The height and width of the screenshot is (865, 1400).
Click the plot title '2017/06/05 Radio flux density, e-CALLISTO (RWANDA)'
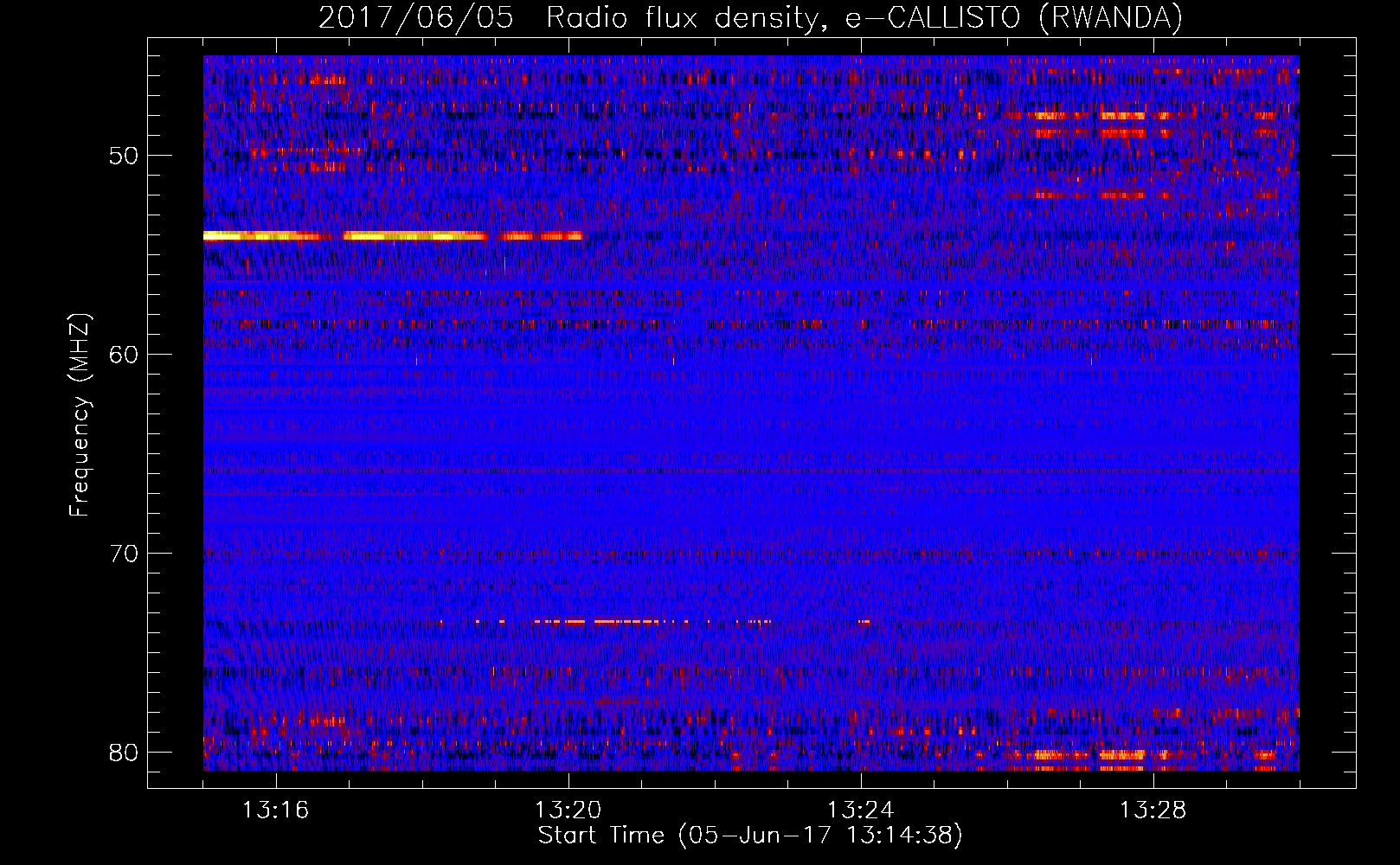click(750, 17)
